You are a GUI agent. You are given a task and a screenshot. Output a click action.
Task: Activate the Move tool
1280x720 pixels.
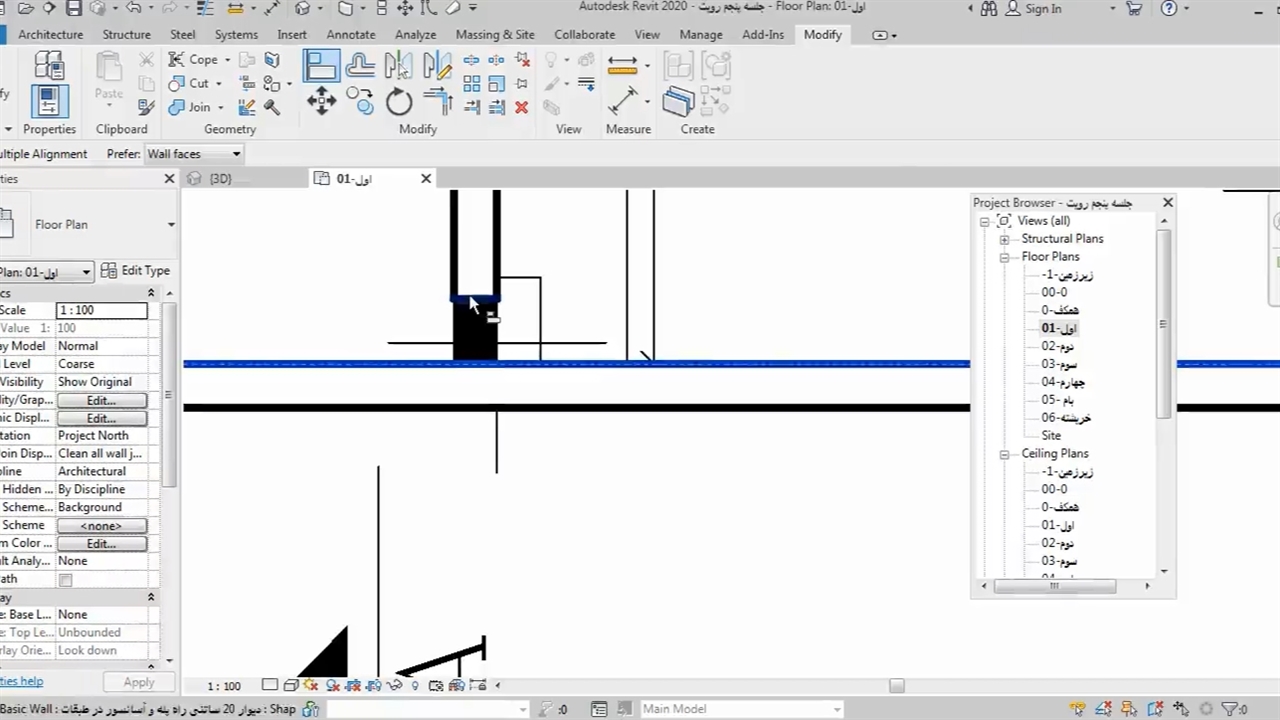(x=321, y=101)
